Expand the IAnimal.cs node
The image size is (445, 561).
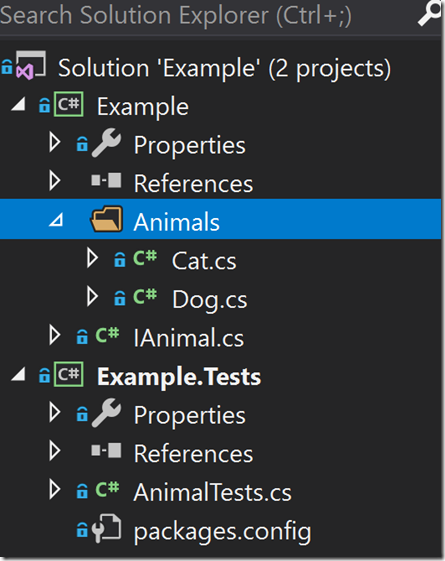[x=55, y=335]
